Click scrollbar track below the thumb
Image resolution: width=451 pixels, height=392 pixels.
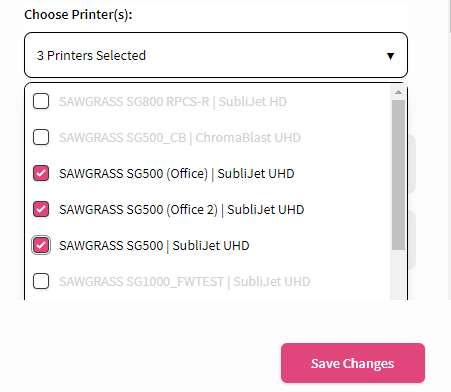click(x=398, y=275)
